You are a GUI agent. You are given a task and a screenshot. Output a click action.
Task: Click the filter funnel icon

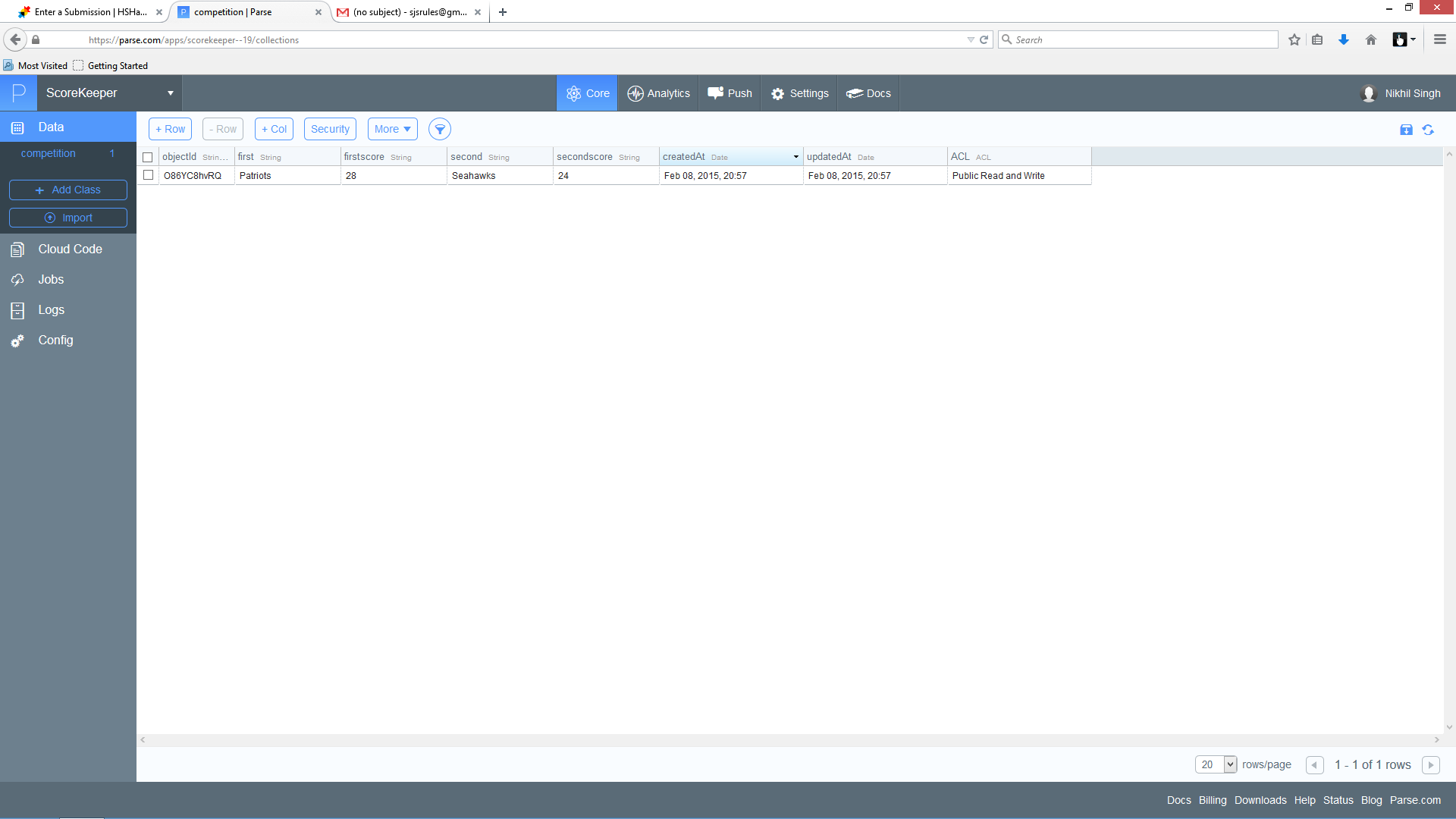click(x=440, y=130)
